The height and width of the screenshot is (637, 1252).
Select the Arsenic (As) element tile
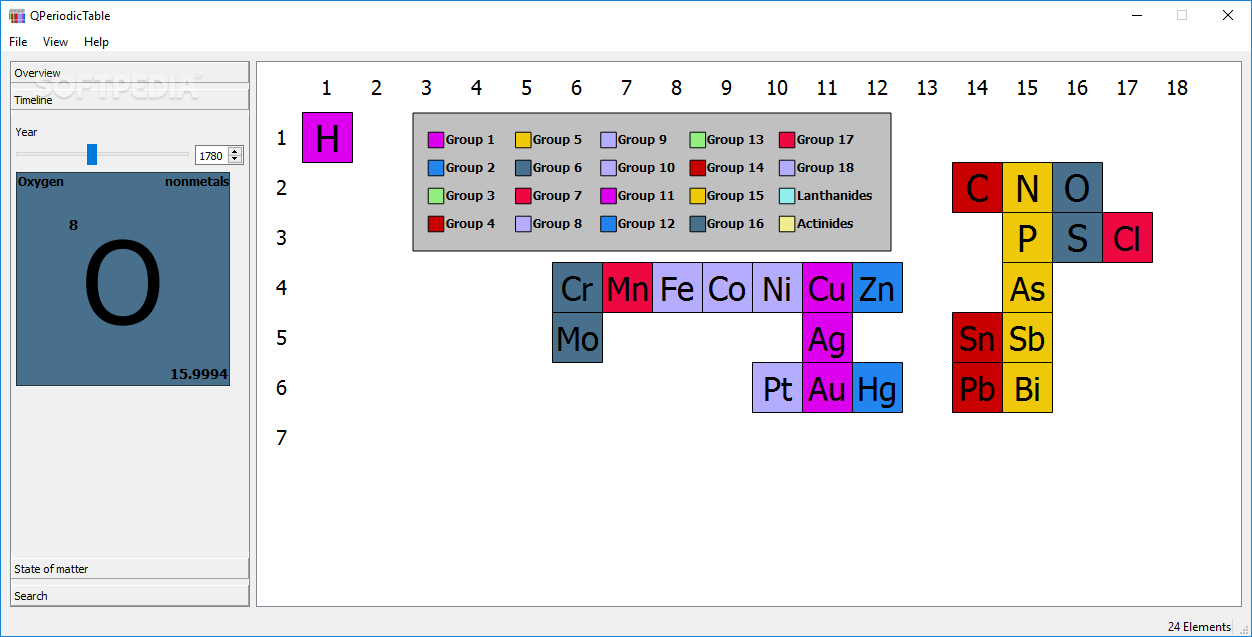tap(1027, 288)
